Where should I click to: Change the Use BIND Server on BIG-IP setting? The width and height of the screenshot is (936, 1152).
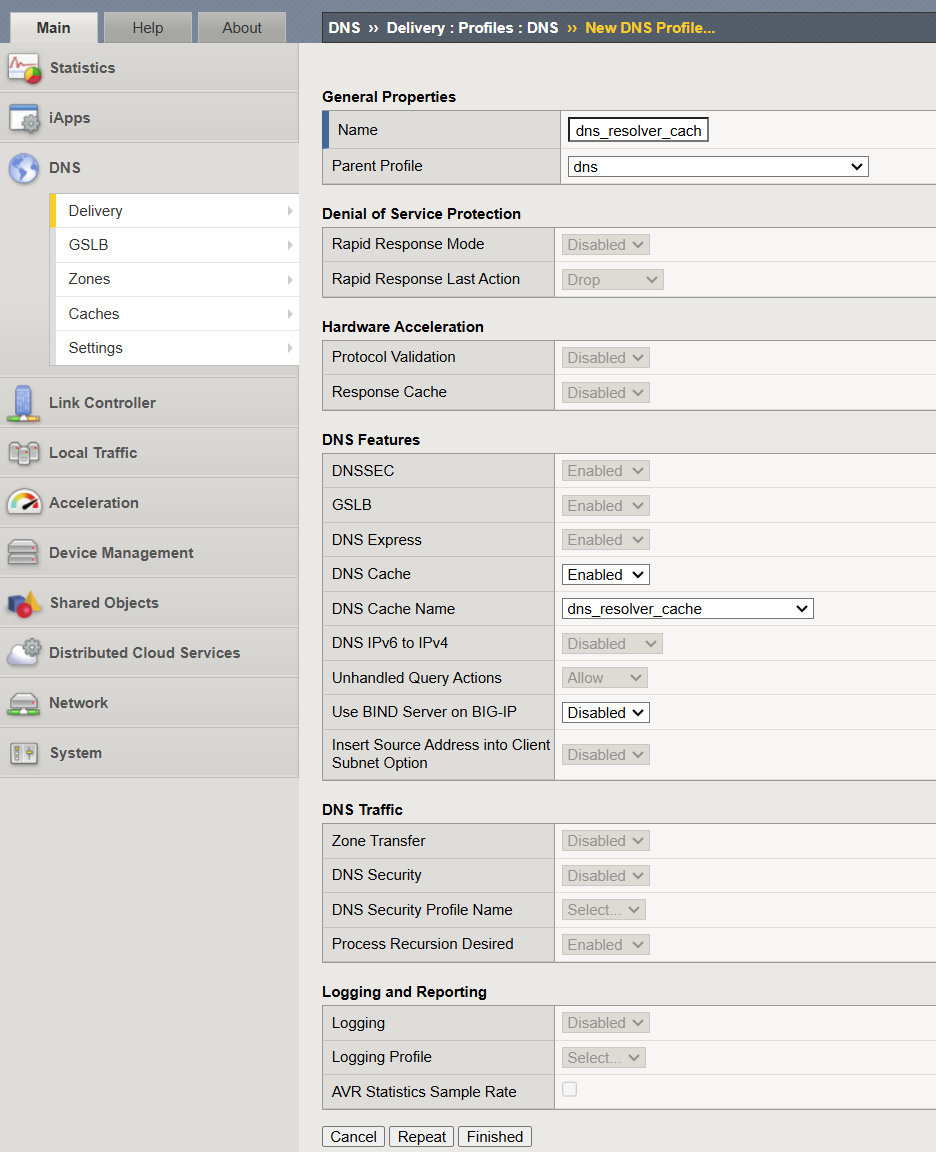[x=605, y=712]
